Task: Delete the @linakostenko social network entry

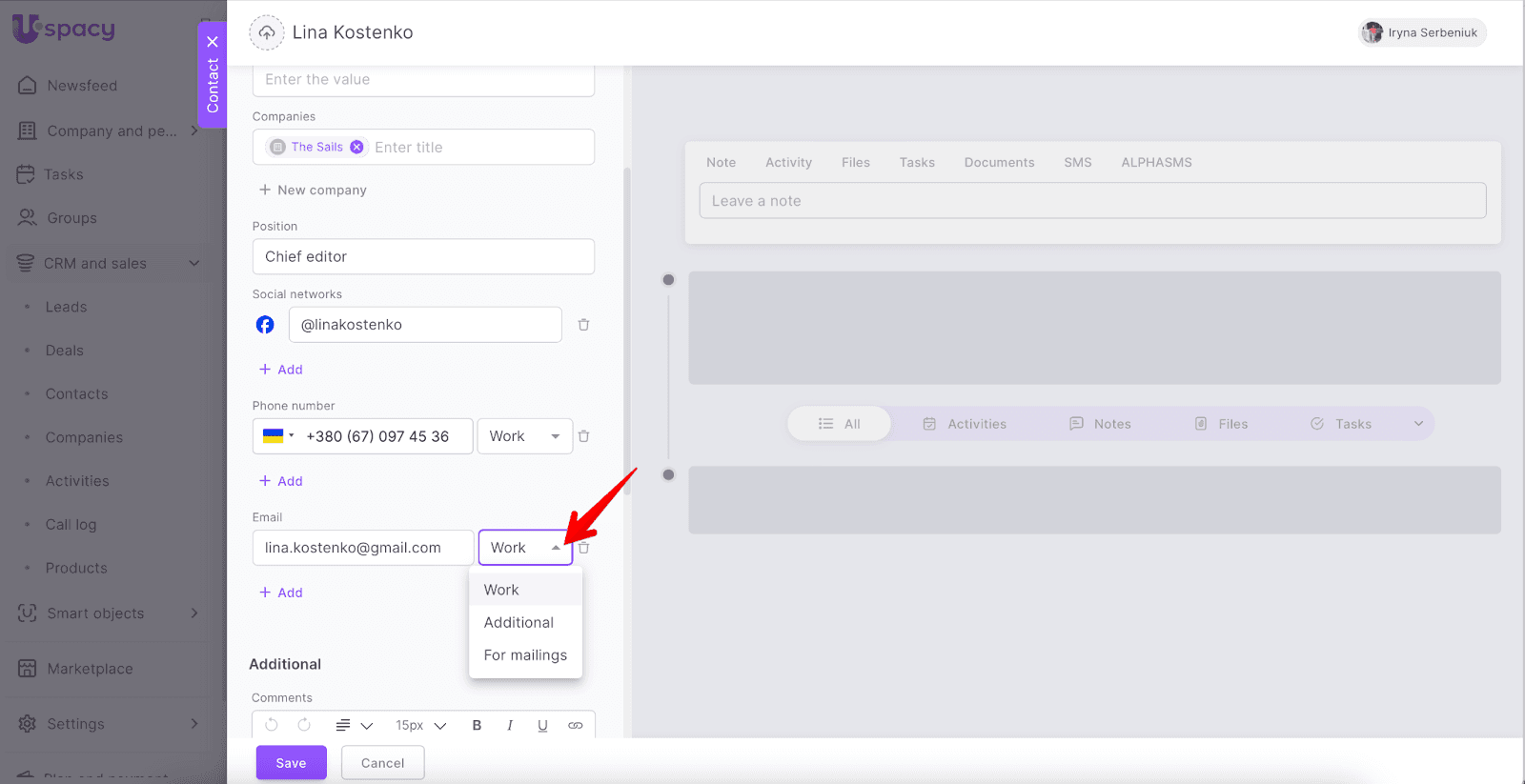Action: click(583, 325)
